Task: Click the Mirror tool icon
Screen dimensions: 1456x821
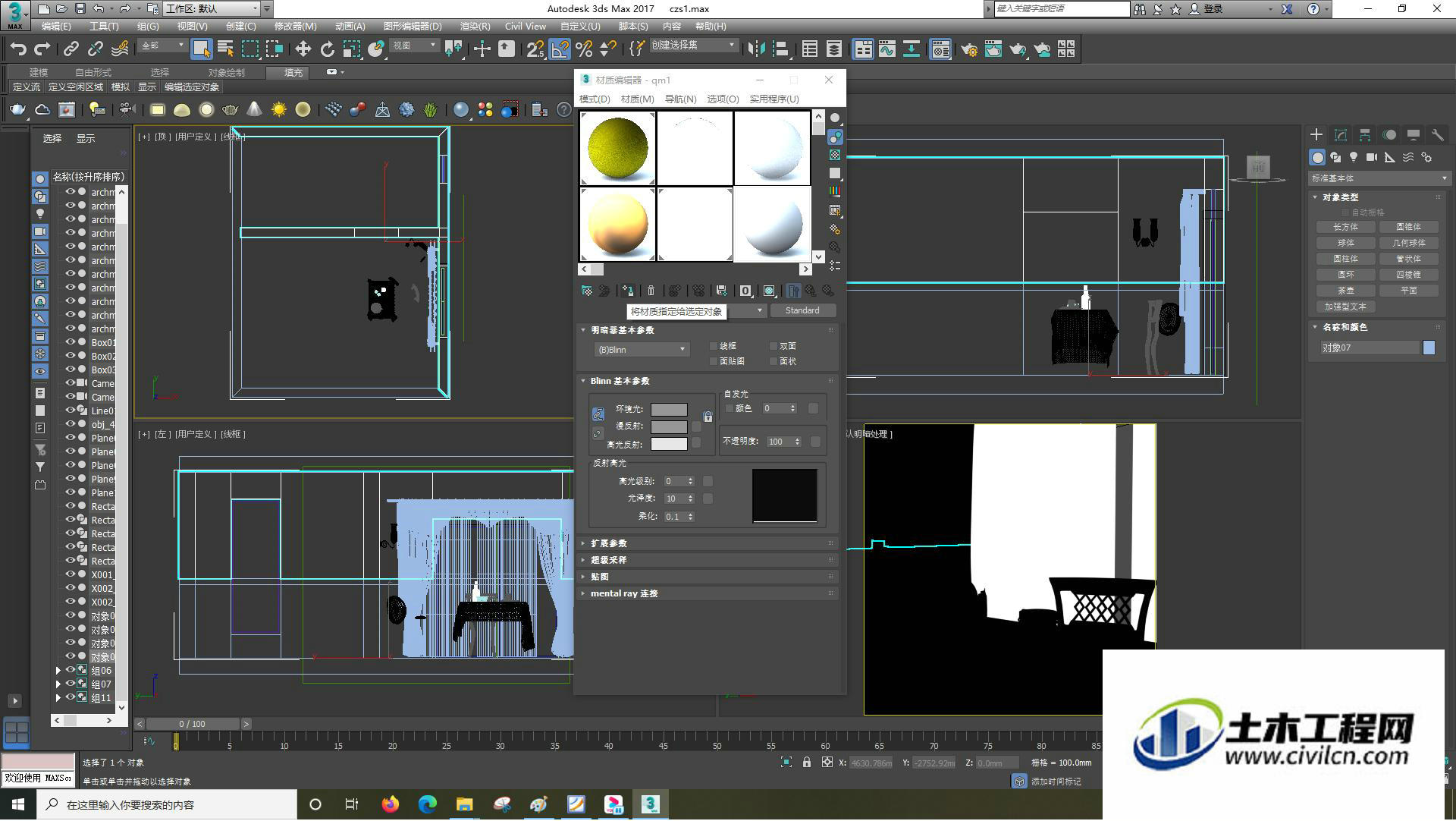Action: 756,49
